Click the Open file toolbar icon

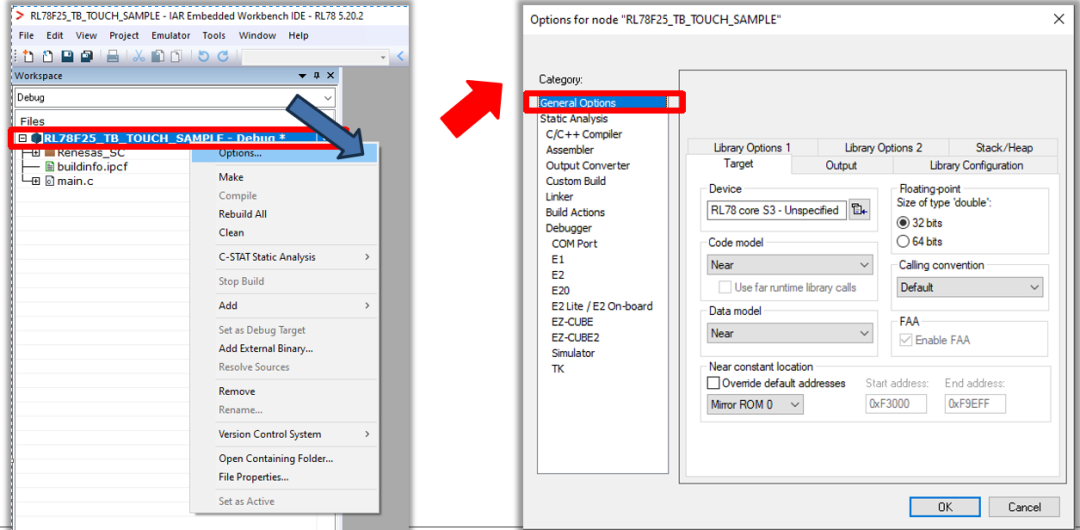pos(48,57)
